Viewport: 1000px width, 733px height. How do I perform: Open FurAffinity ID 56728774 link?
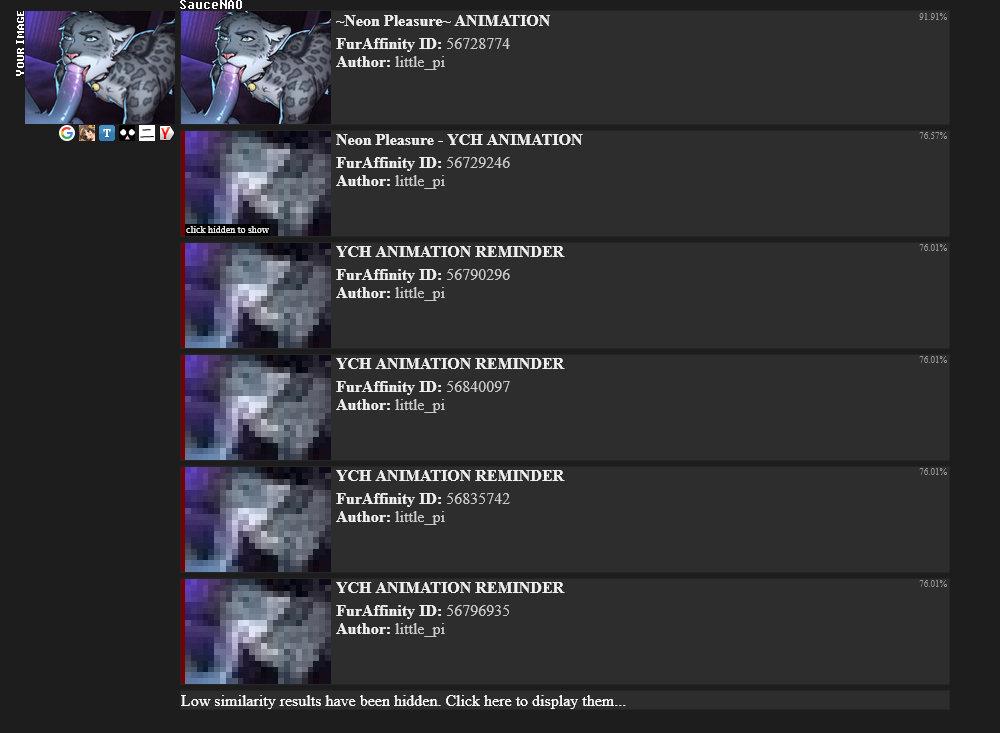(x=478, y=44)
